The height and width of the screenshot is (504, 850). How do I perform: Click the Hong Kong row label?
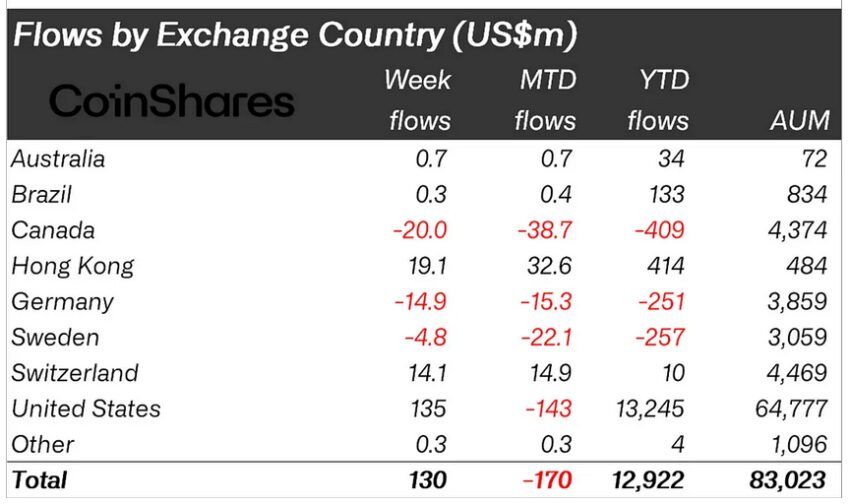click(x=72, y=266)
